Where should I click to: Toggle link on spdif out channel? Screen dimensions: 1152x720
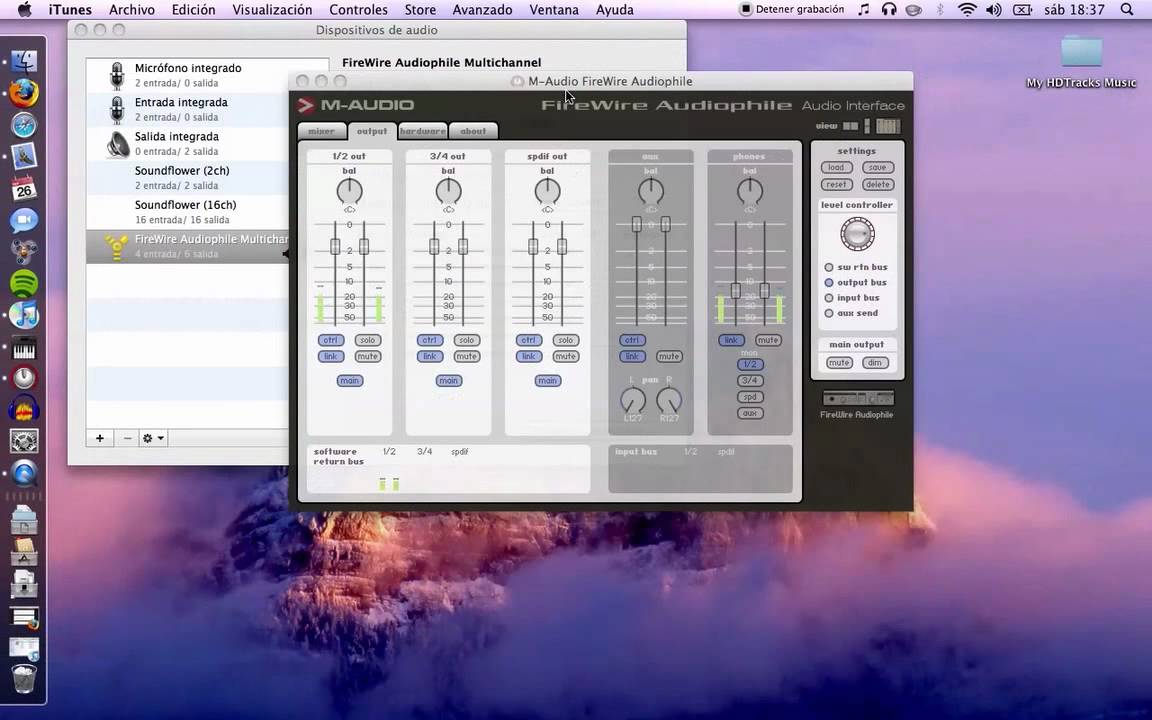pyautogui.click(x=529, y=356)
